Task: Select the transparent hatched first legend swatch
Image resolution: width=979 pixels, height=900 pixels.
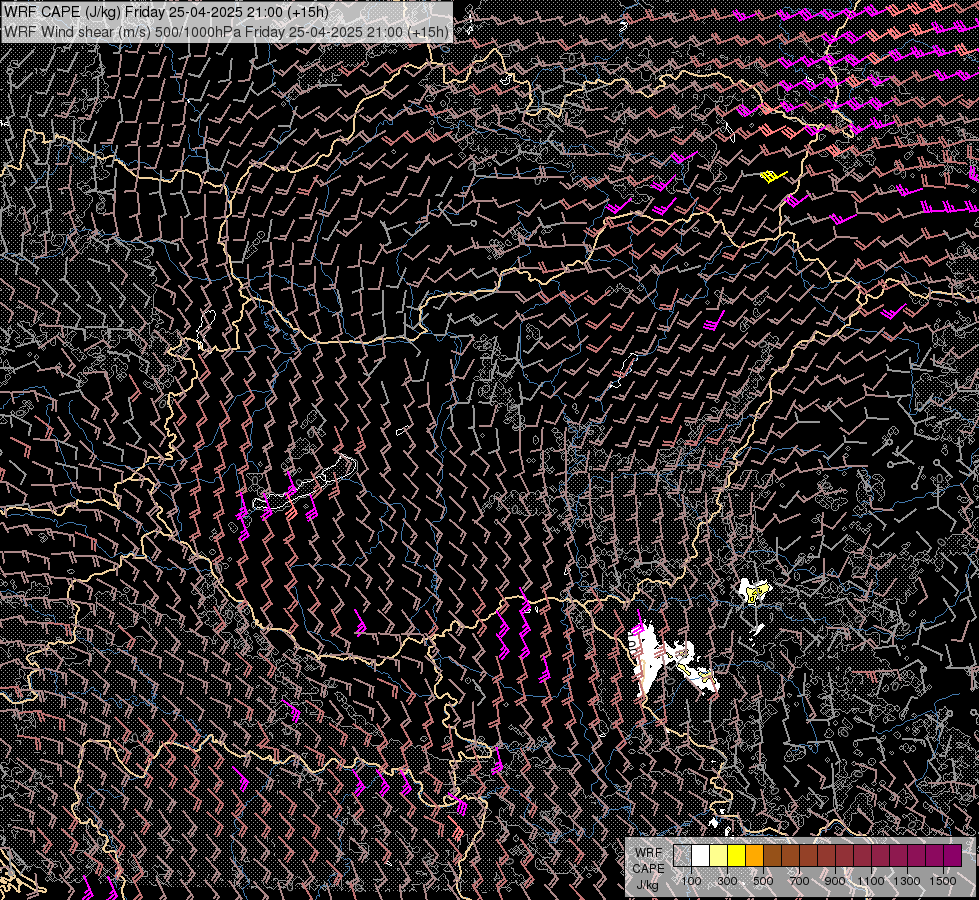Action: click(682, 856)
